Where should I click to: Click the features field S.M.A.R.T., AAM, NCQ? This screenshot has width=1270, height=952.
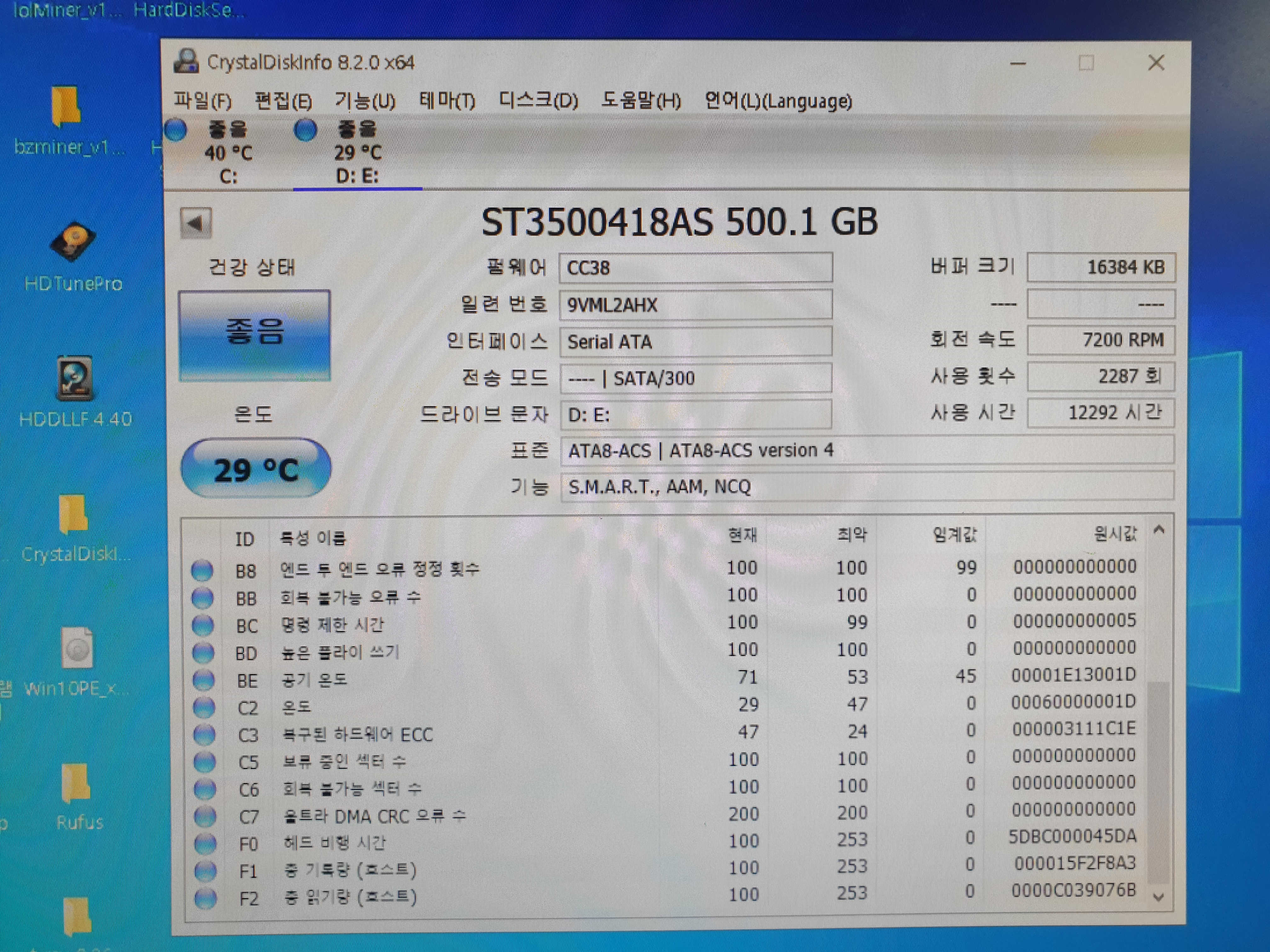coord(867,487)
